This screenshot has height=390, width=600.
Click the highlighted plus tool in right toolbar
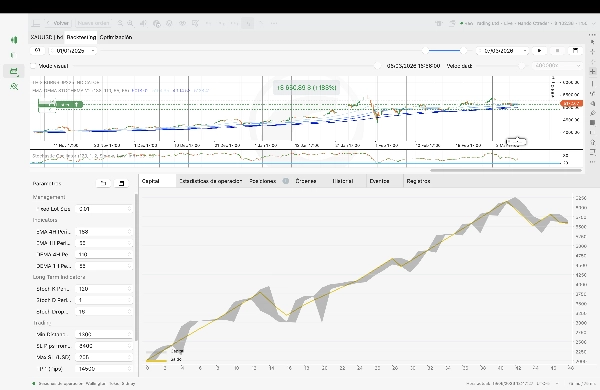(592, 71)
